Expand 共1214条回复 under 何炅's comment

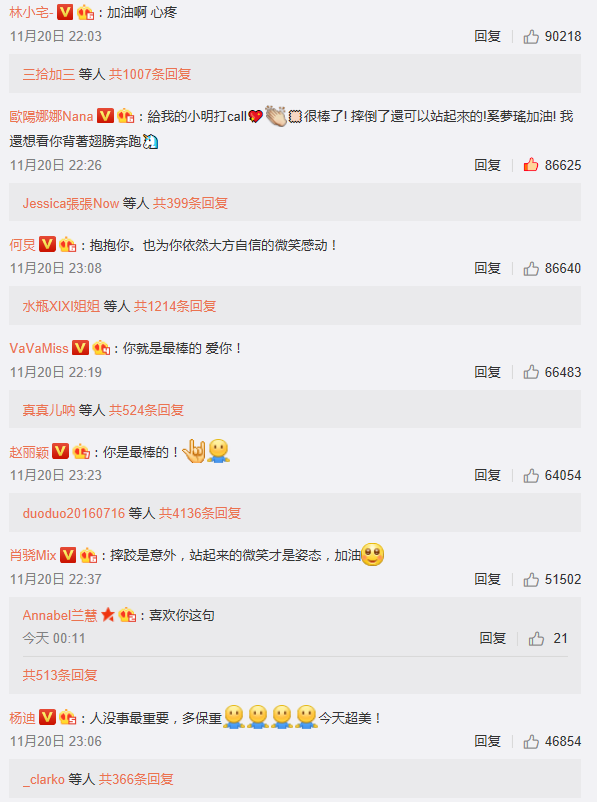pyautogui.click(x=175, y=306)
